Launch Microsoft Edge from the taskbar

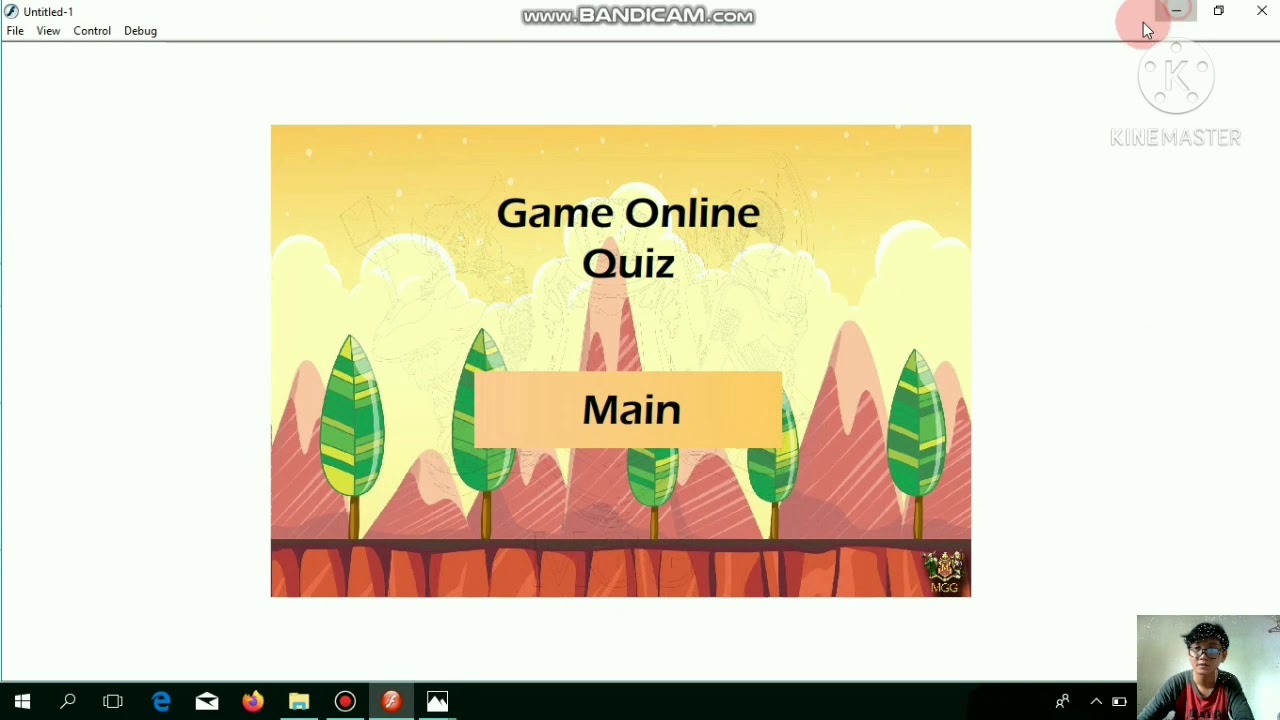point(161,702)
